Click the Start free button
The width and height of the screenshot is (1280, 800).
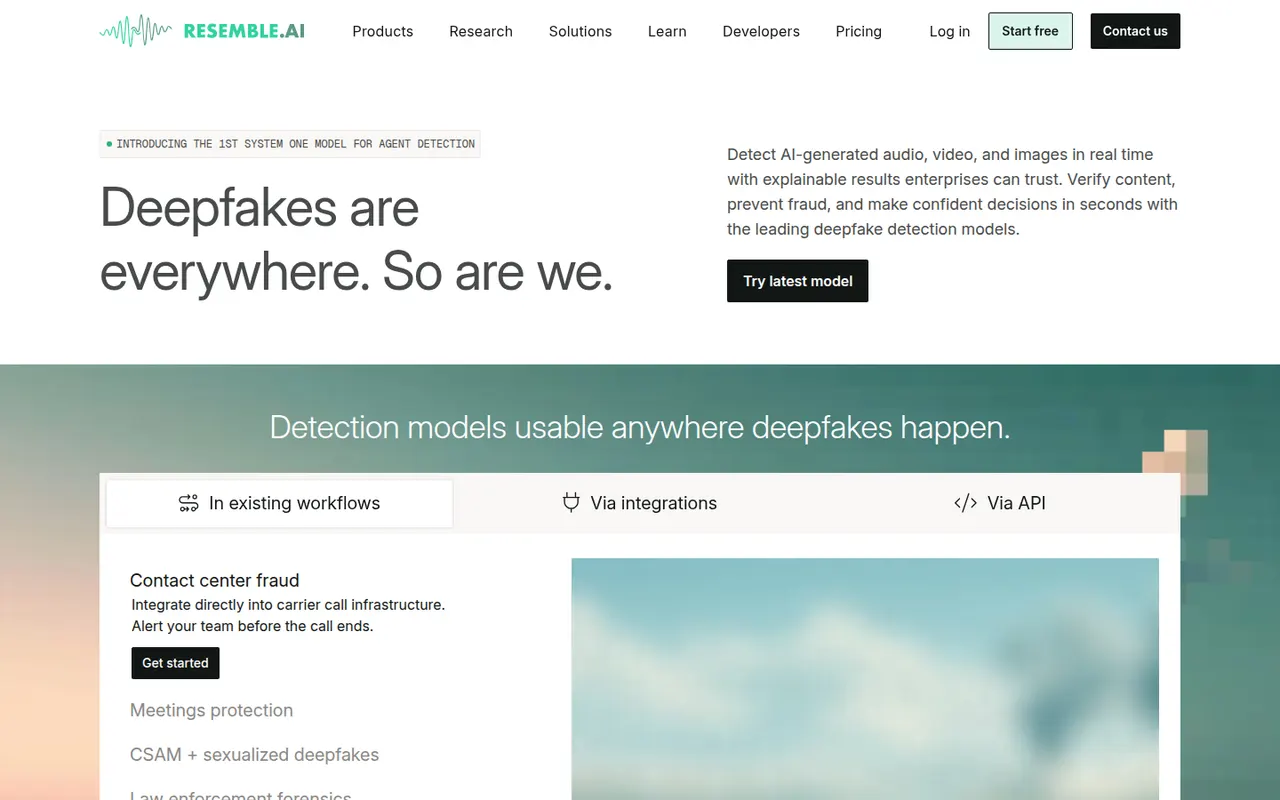tap(1030, 31)
